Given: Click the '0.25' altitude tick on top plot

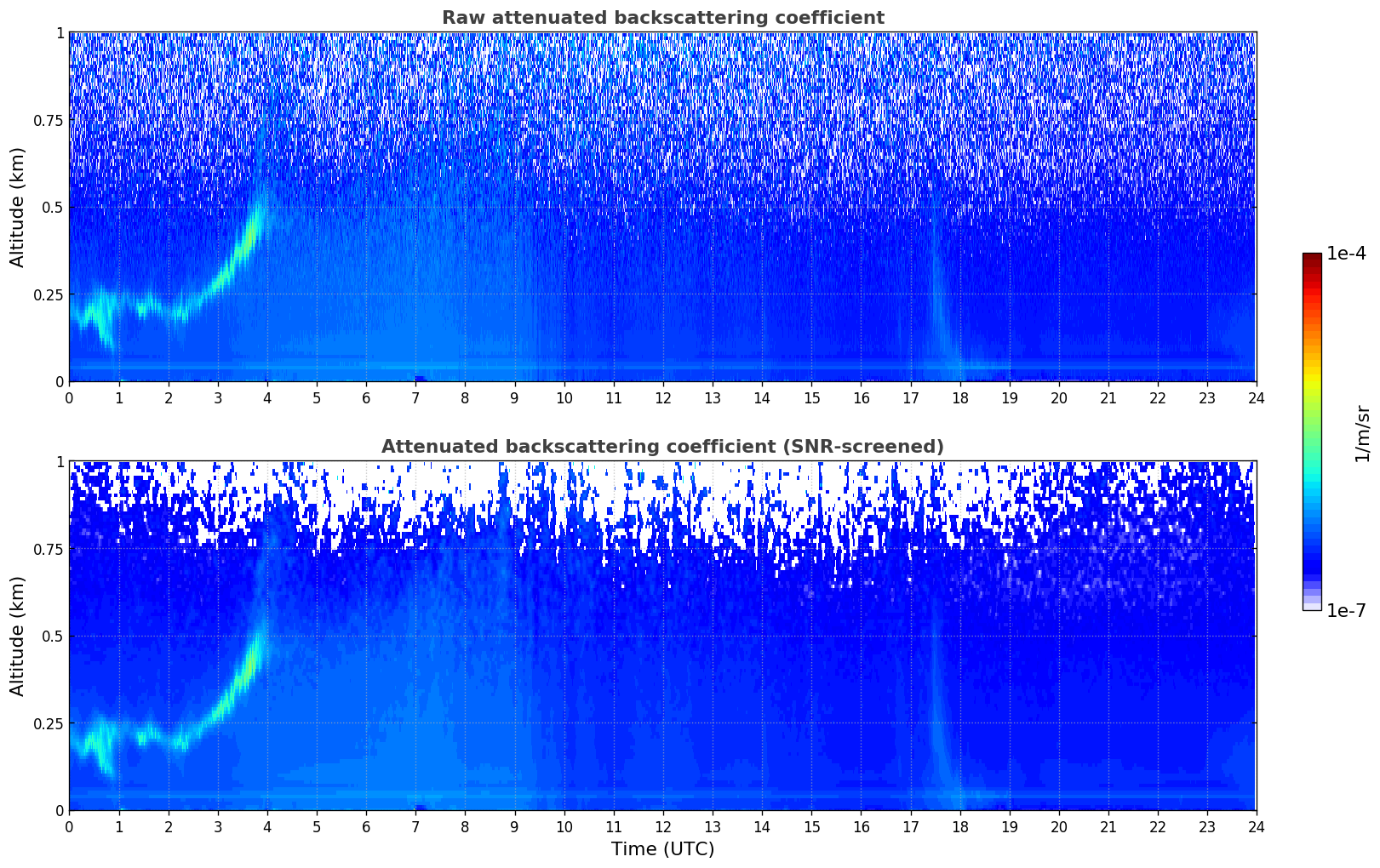Looking at the screenshot, I should click(49, 295).
